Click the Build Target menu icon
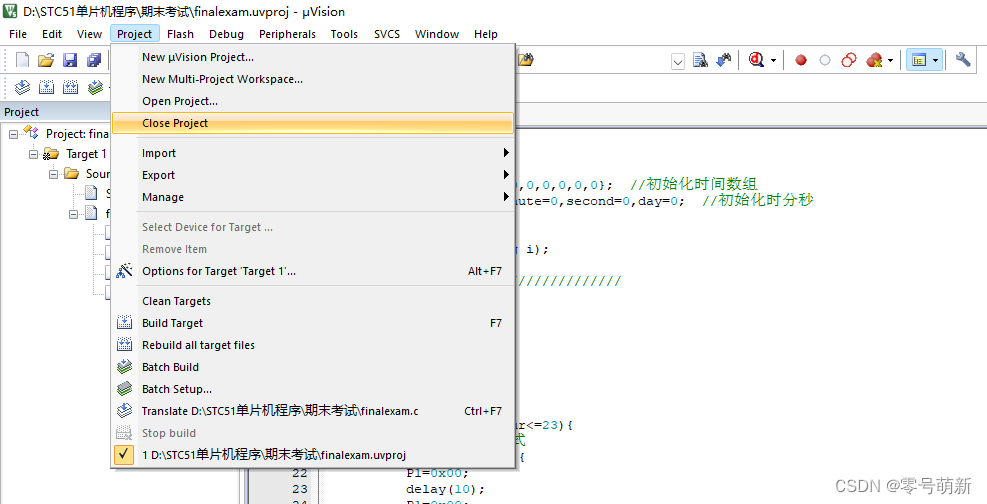This screenshot has height=504, width=987. [125, 323]
